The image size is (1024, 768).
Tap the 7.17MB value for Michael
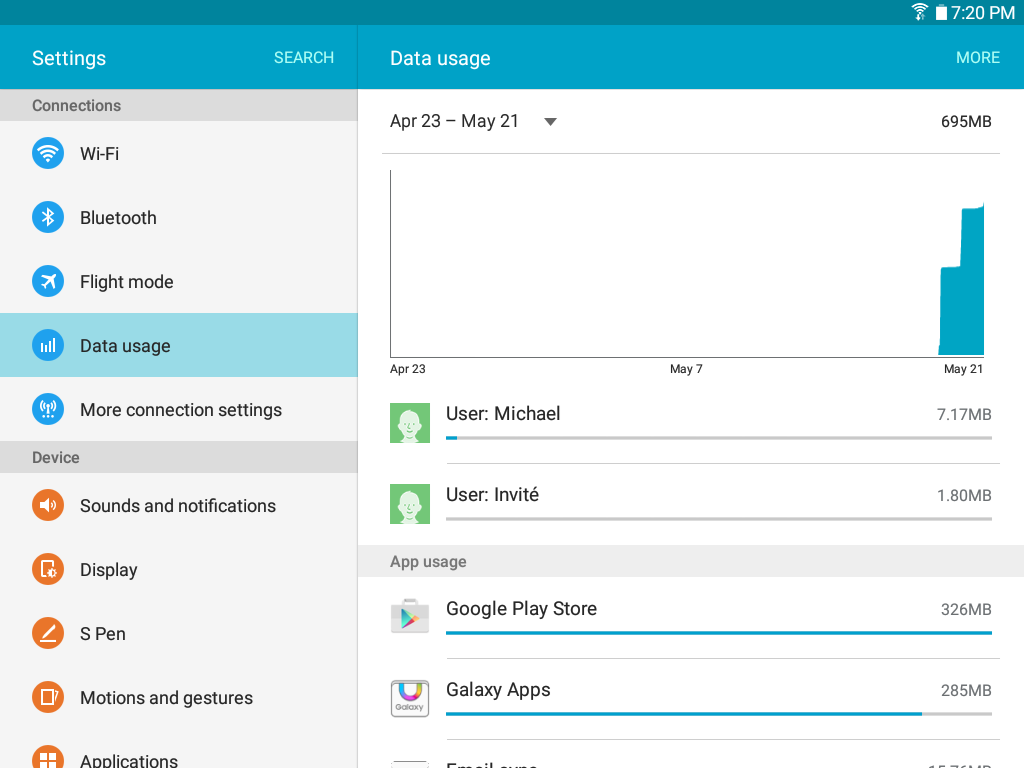[x=964, y=415]
